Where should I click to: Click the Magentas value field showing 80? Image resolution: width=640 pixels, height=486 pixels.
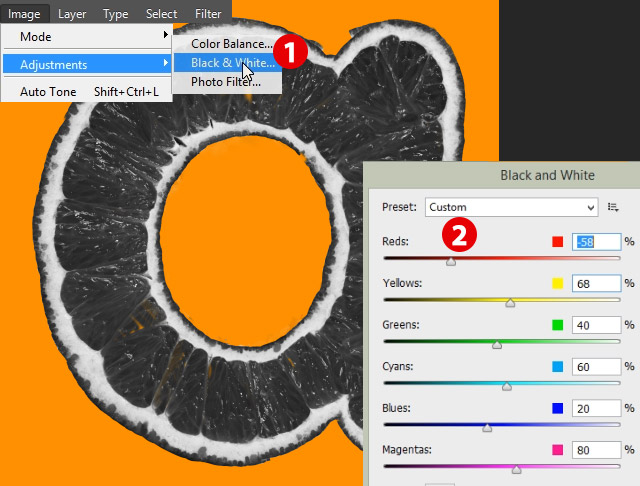pos(596,450)
